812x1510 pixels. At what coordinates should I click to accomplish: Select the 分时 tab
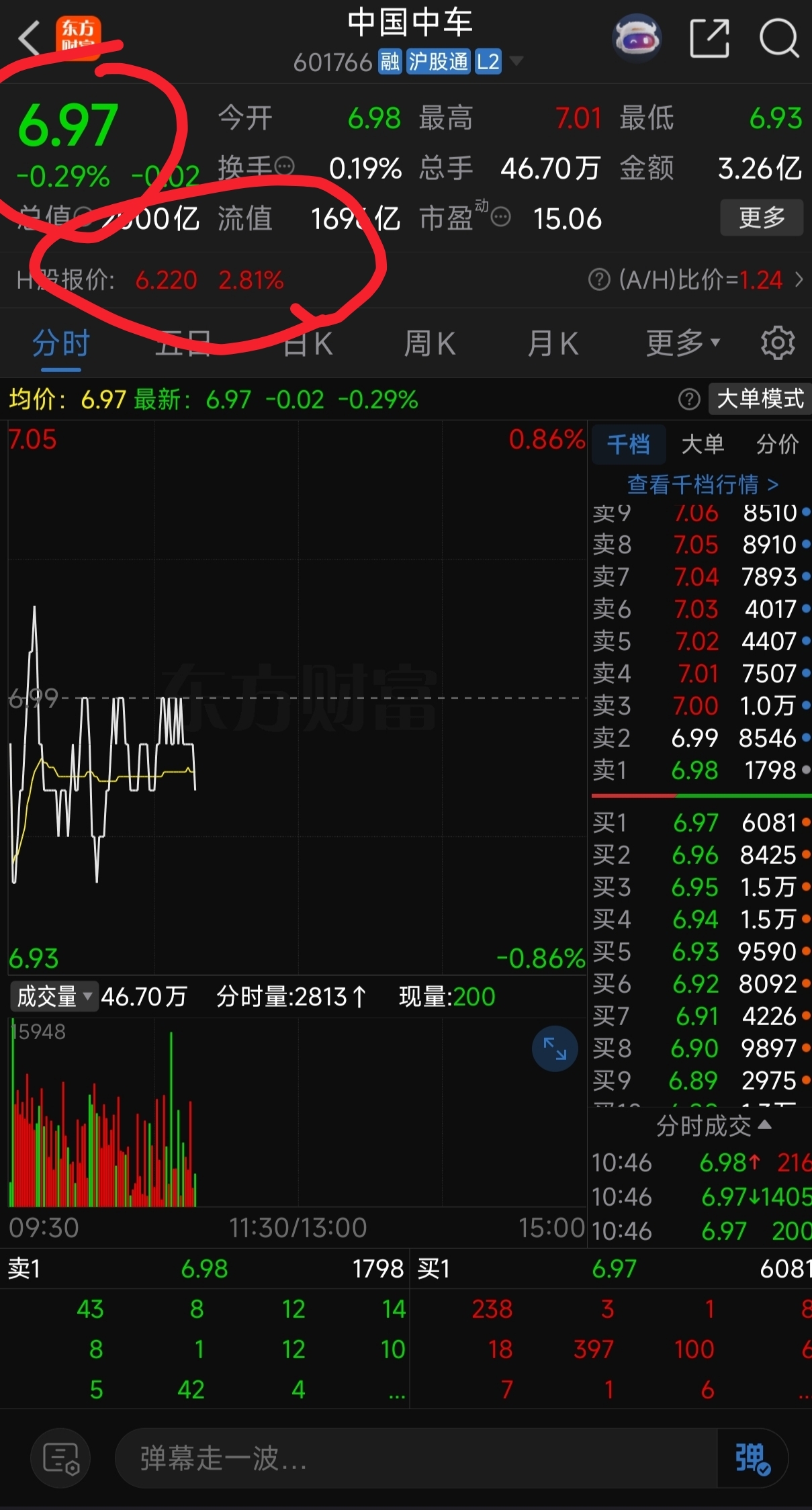[61, 343]
